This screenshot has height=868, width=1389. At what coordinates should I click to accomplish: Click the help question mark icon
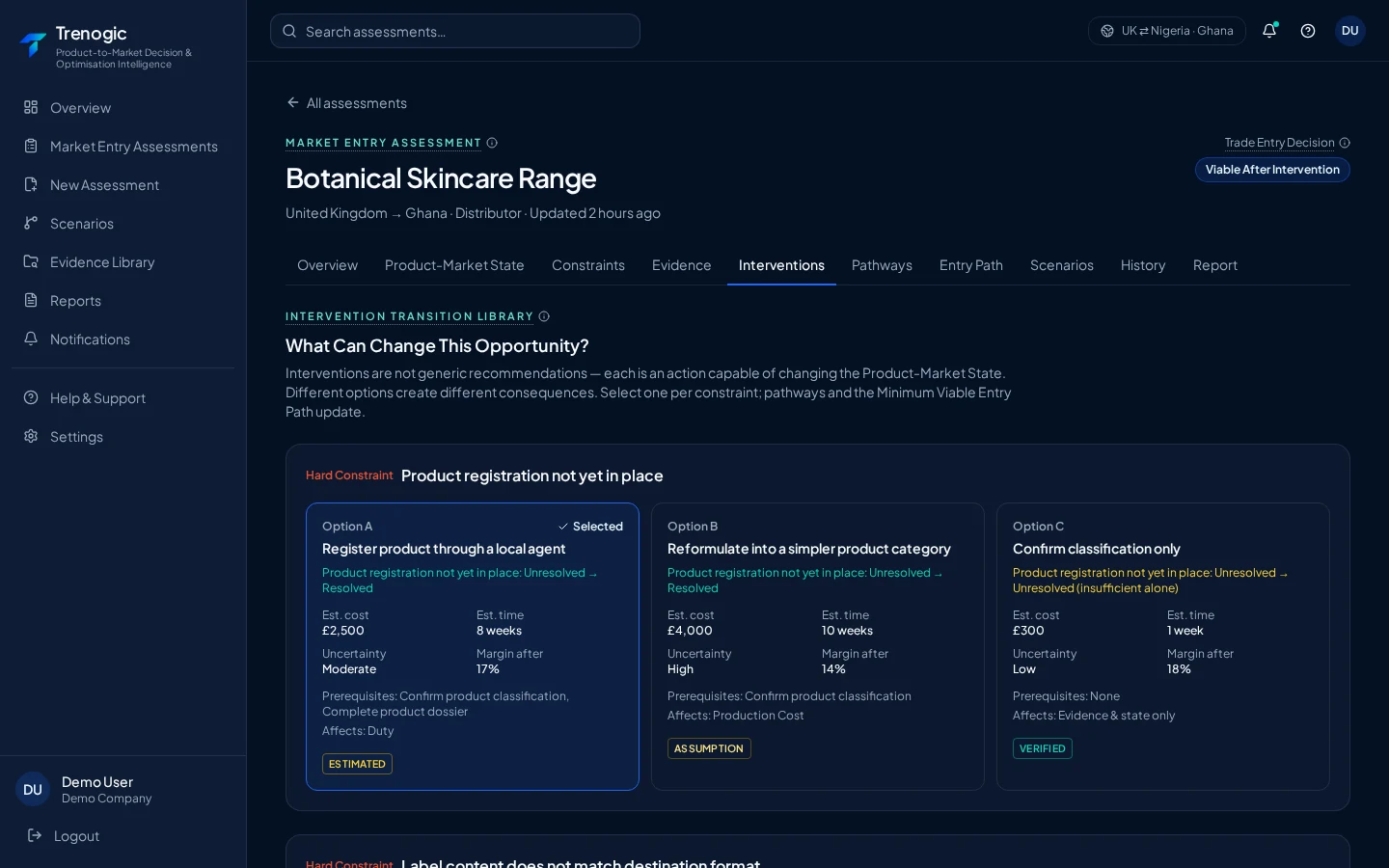click(x=1308, y=31)
